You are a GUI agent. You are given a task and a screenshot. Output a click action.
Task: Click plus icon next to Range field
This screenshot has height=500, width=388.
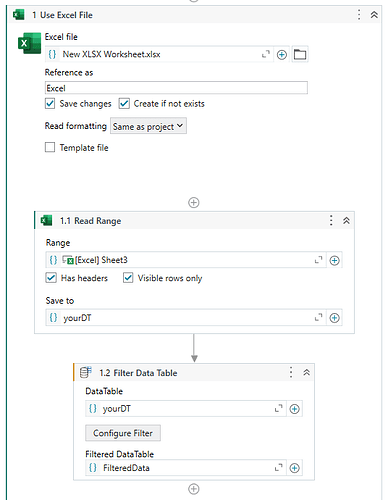(x=334, y=260)
